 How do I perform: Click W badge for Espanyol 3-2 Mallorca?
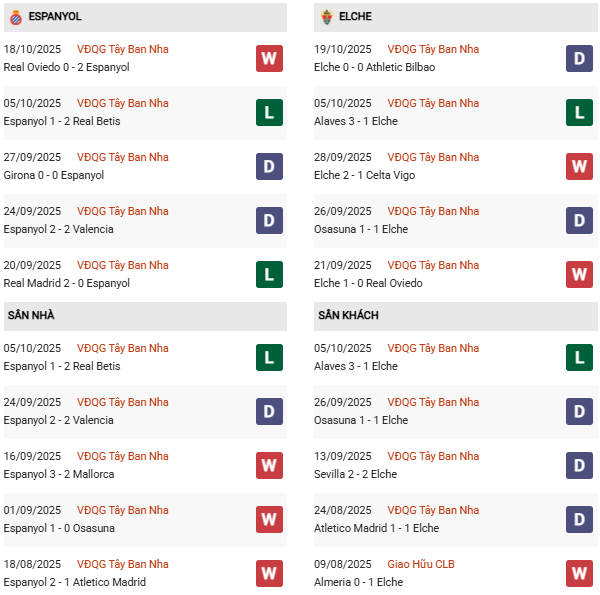click(x=269, y=465)
